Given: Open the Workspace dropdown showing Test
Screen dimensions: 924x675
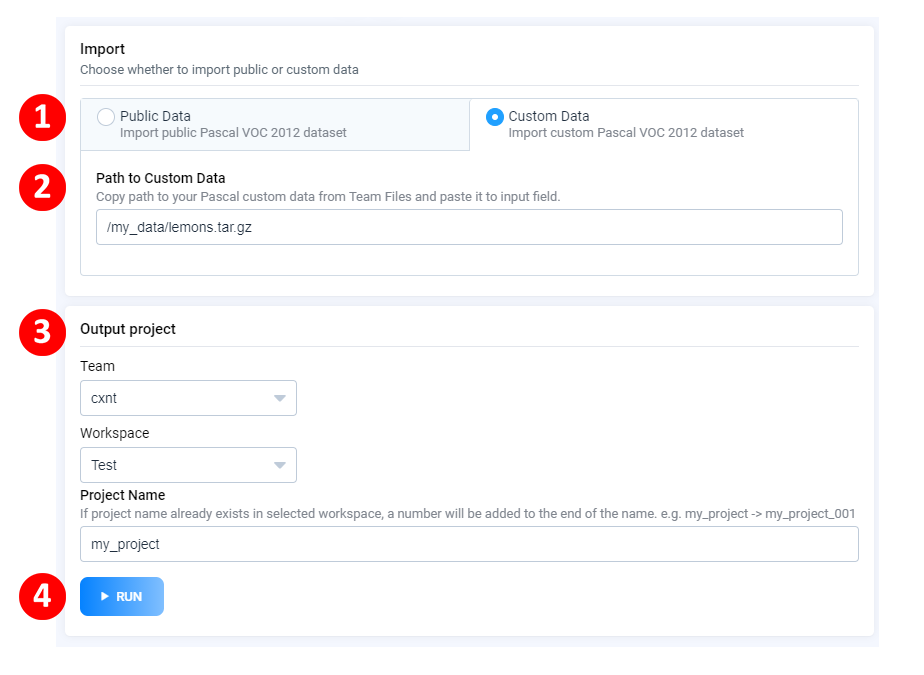Looking at the screenshot, I should click(x=189, y=465).
